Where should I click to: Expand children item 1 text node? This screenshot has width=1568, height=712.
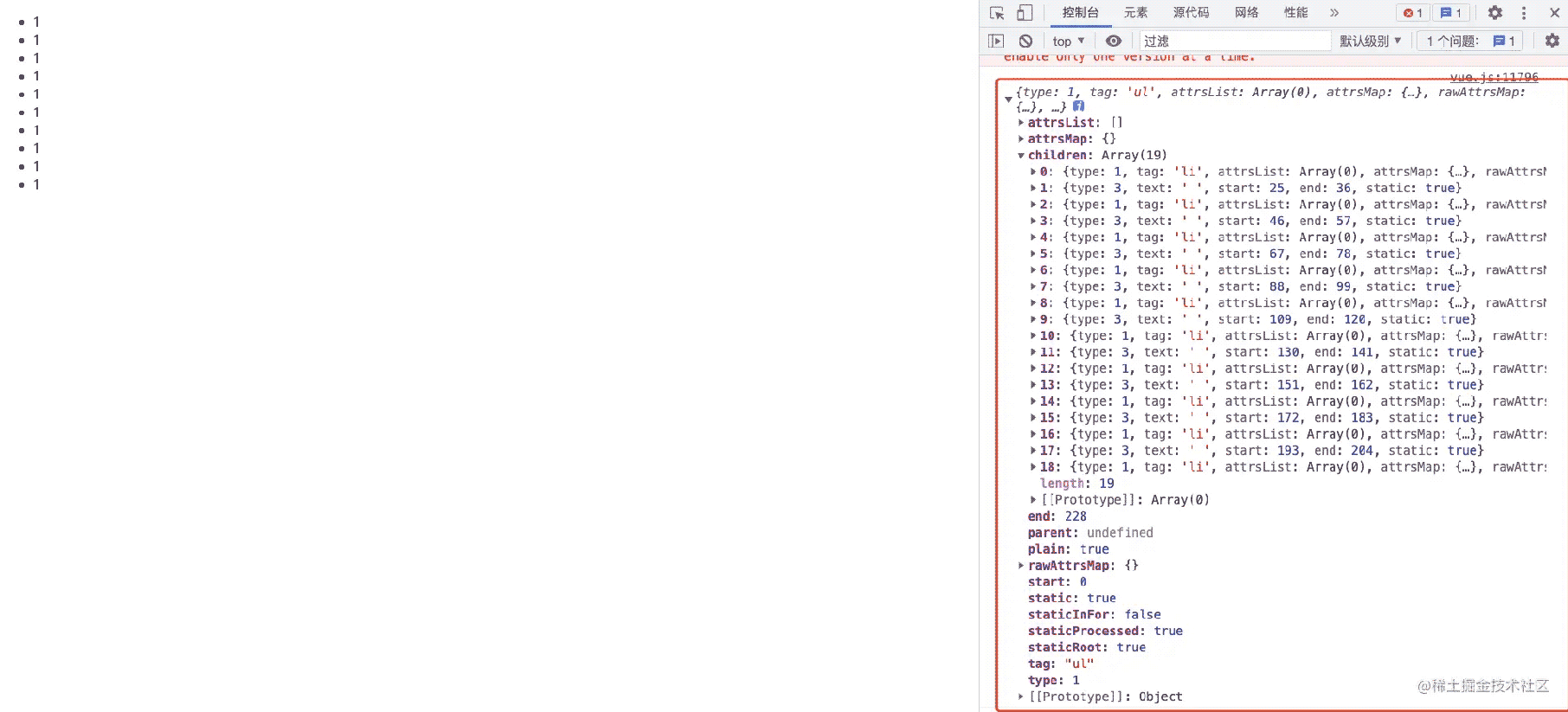click(1033, 189)
